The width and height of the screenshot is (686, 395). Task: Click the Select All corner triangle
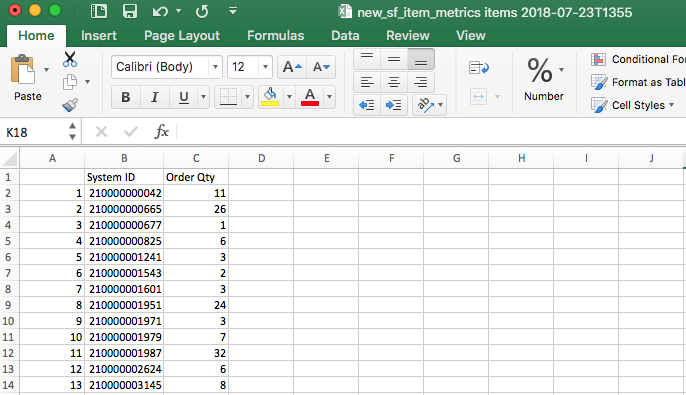(10, 158)
